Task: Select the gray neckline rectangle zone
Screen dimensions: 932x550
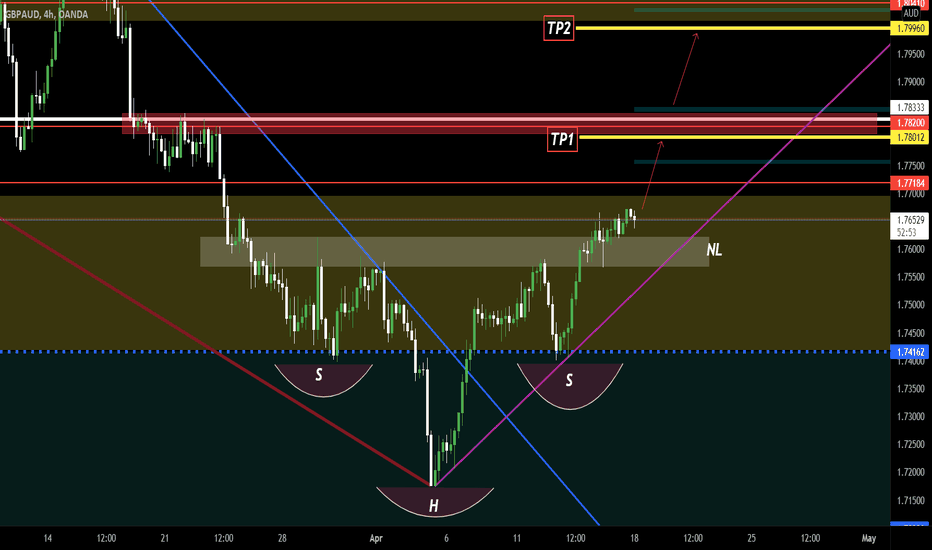Action: point(454,252)
